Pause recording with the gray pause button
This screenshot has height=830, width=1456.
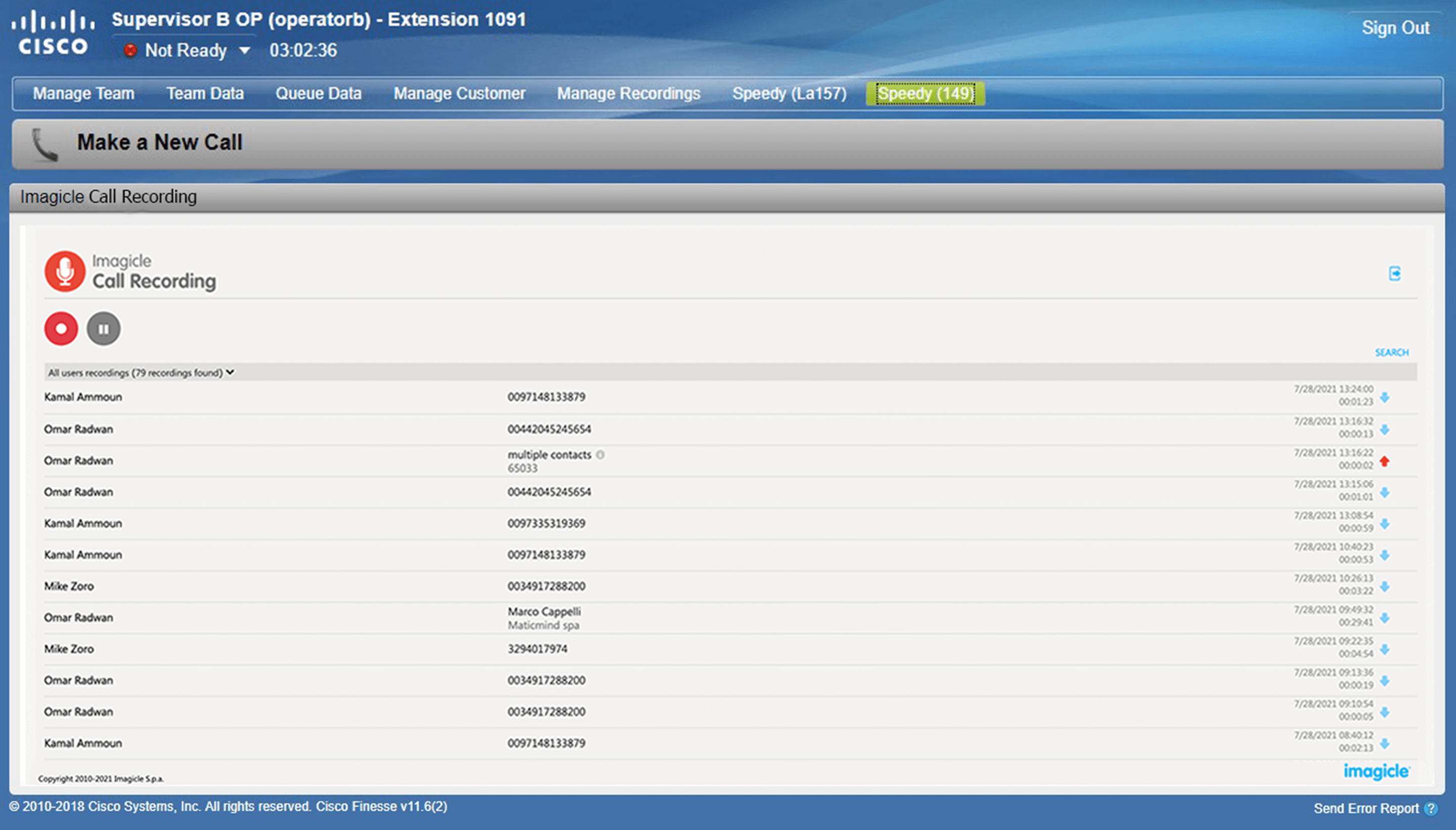103,328
